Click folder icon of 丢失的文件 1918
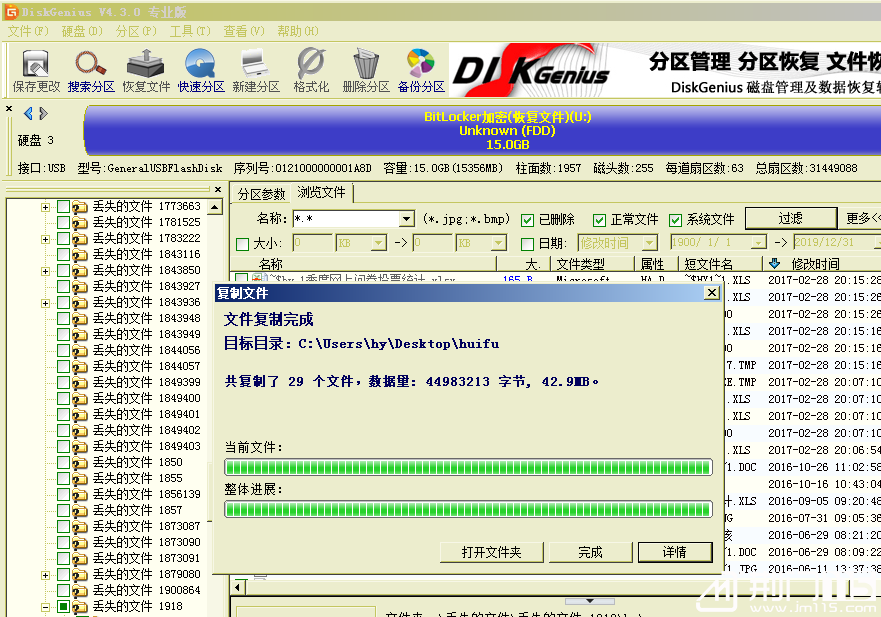This screenshot has width=881, height=617. pos(80,607)
